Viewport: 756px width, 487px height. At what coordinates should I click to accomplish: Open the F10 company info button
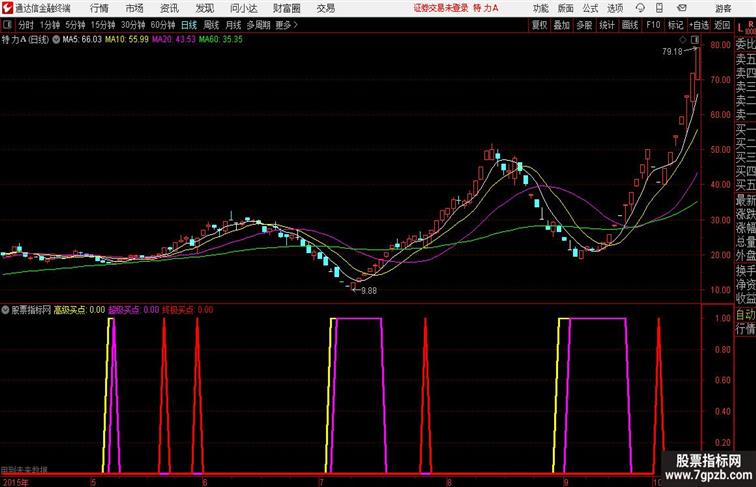pos(653,25)
